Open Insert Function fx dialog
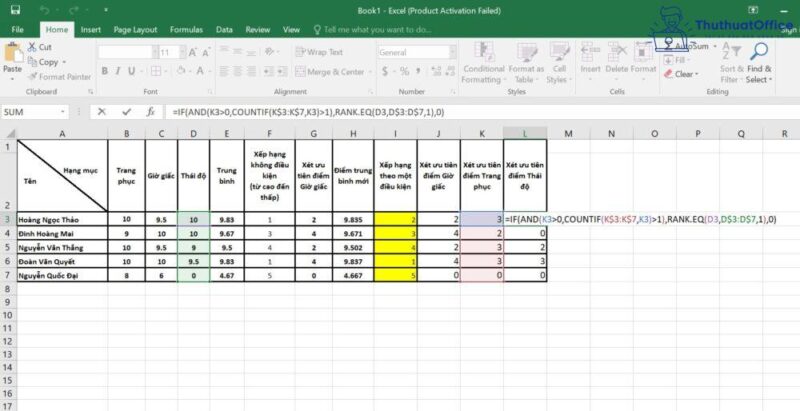800x411 pixels. point(151,112)
